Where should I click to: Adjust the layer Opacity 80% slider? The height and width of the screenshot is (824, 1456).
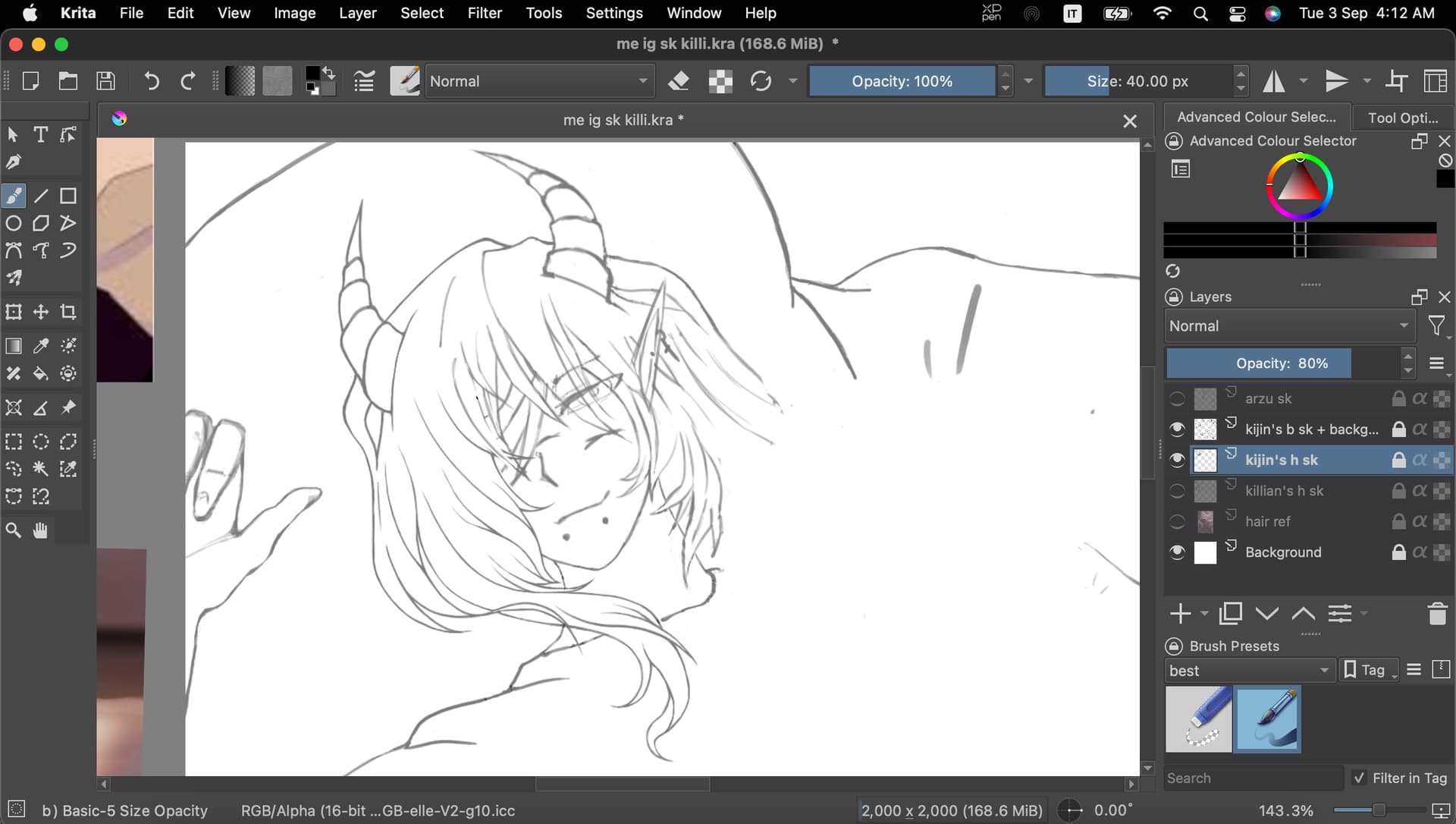point(1282,363)
